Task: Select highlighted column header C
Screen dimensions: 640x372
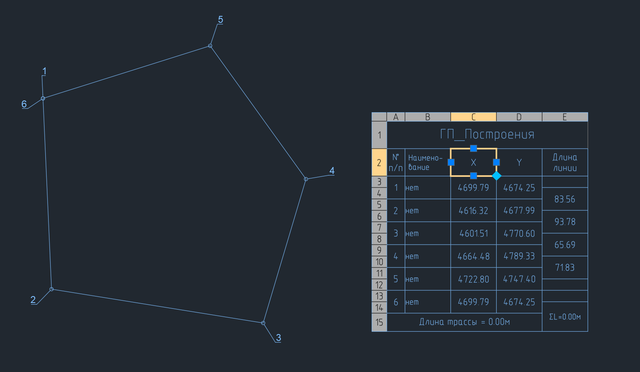Action: coord(473,117)
